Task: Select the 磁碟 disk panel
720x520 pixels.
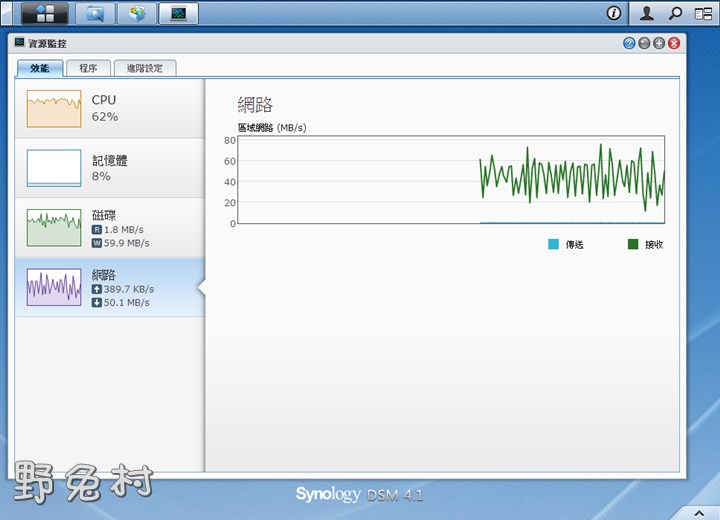Action: 110,228
